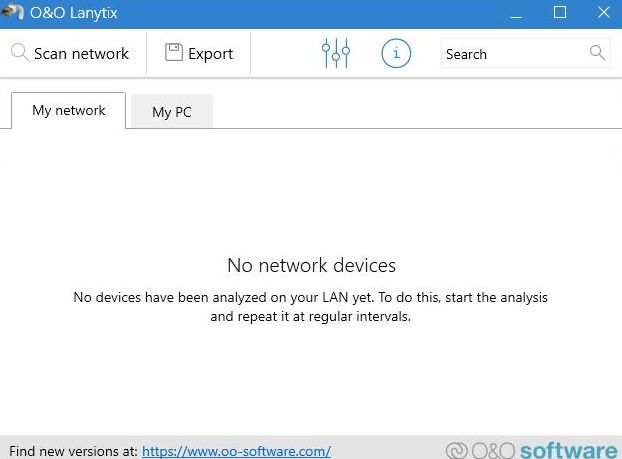Open settings via the sliders icon
622x459 pixels.
point(336,53)
